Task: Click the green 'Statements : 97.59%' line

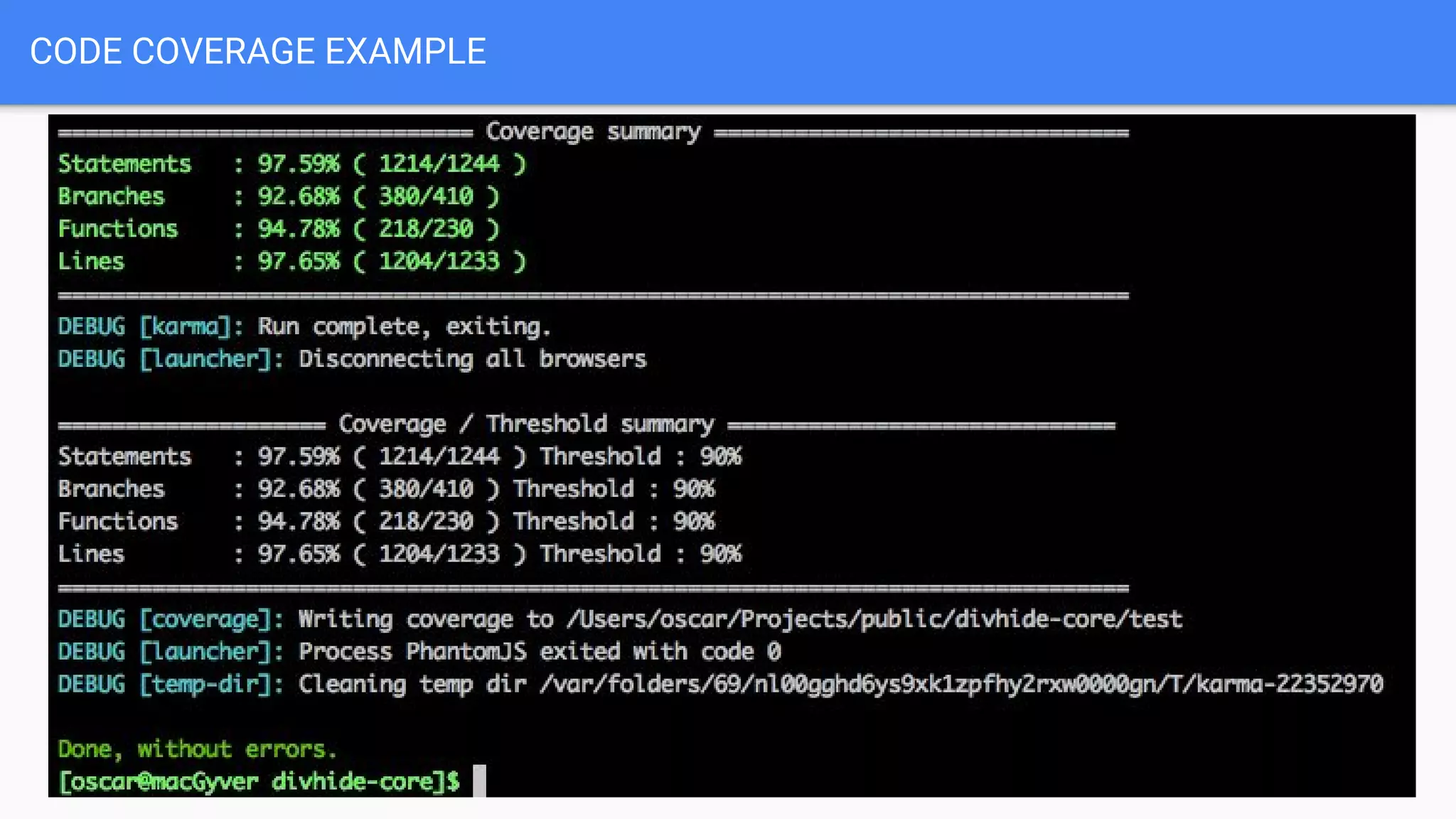Action: click(292, 164)
